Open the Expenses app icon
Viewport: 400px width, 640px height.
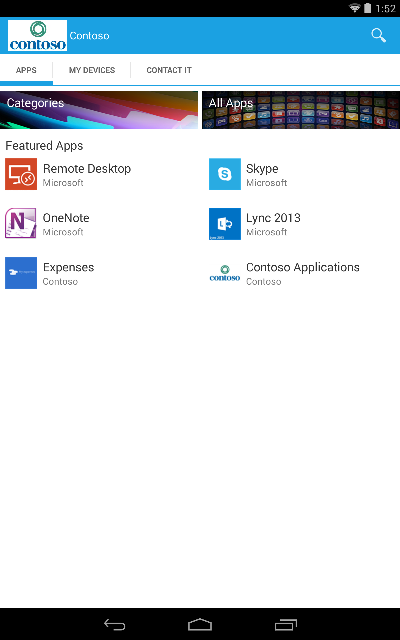(x=21, y=273)
